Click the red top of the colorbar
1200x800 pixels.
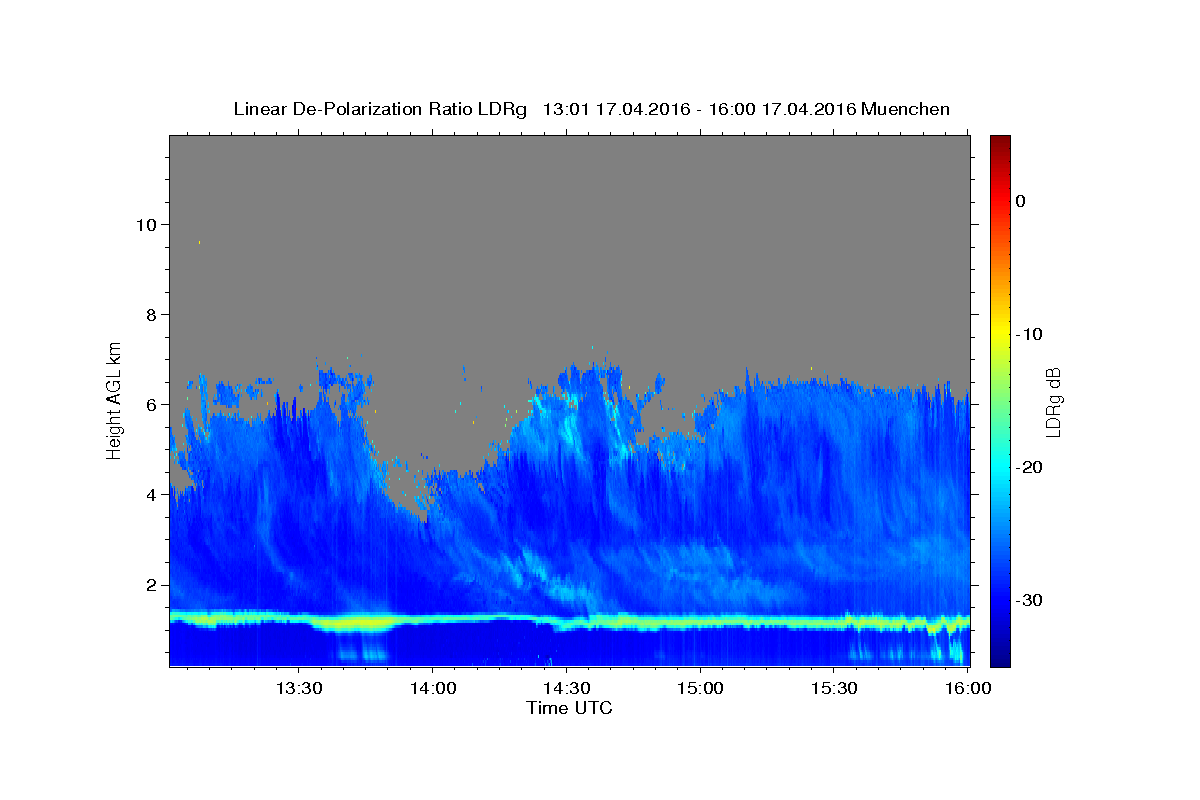pyautogui.click(x=1000, y=143)
